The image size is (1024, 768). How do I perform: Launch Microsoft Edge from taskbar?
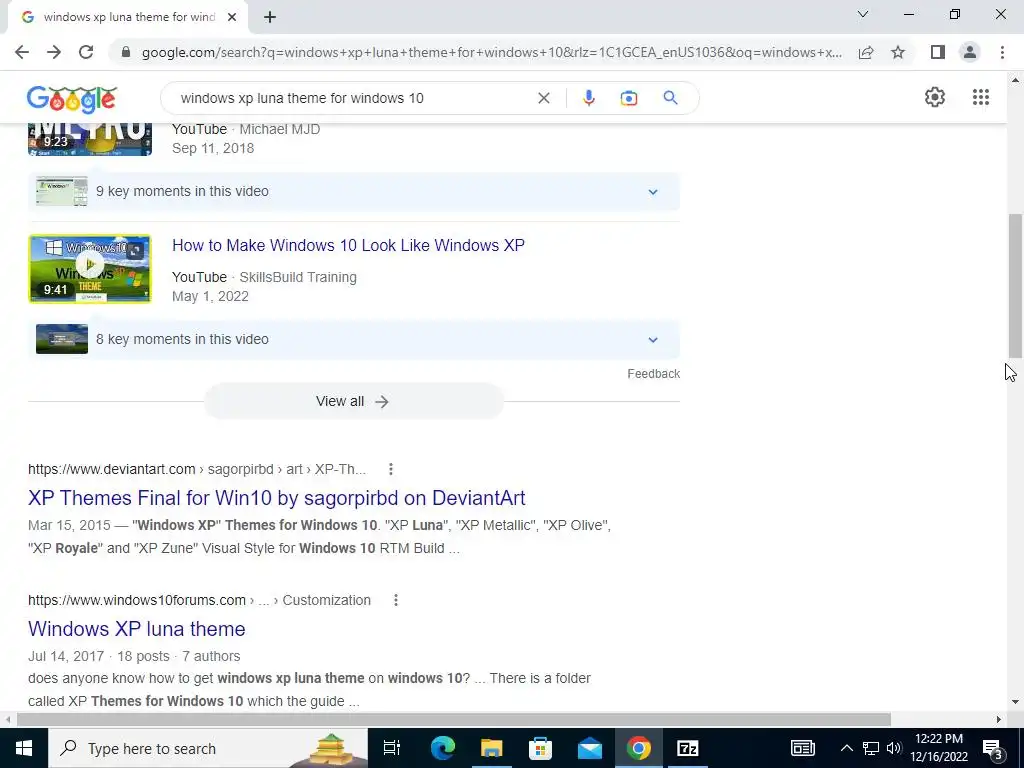point(442,748)
